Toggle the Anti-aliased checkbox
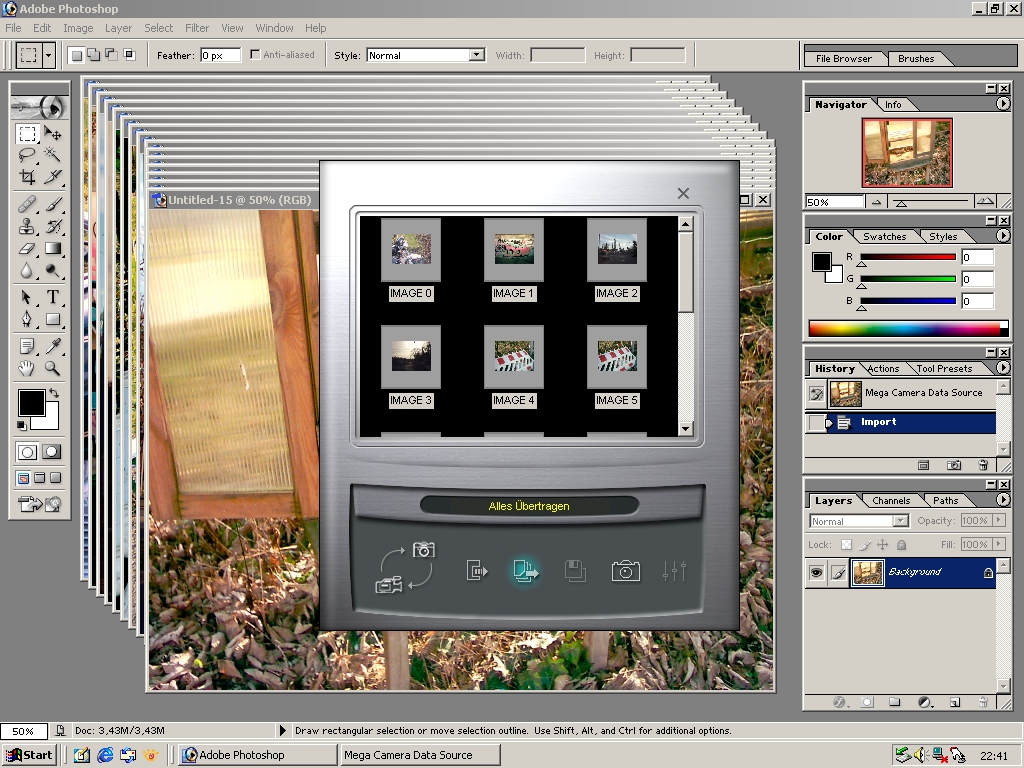This screenshot has height=768, width=1024. click(255, 55)
